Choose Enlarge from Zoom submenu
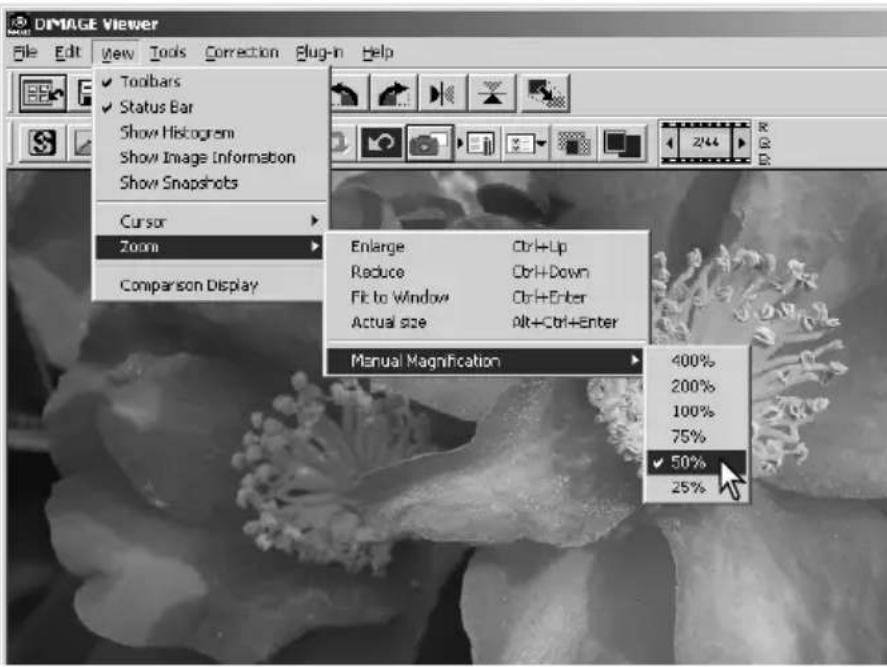Screen dimensions: 887x667 486,247
